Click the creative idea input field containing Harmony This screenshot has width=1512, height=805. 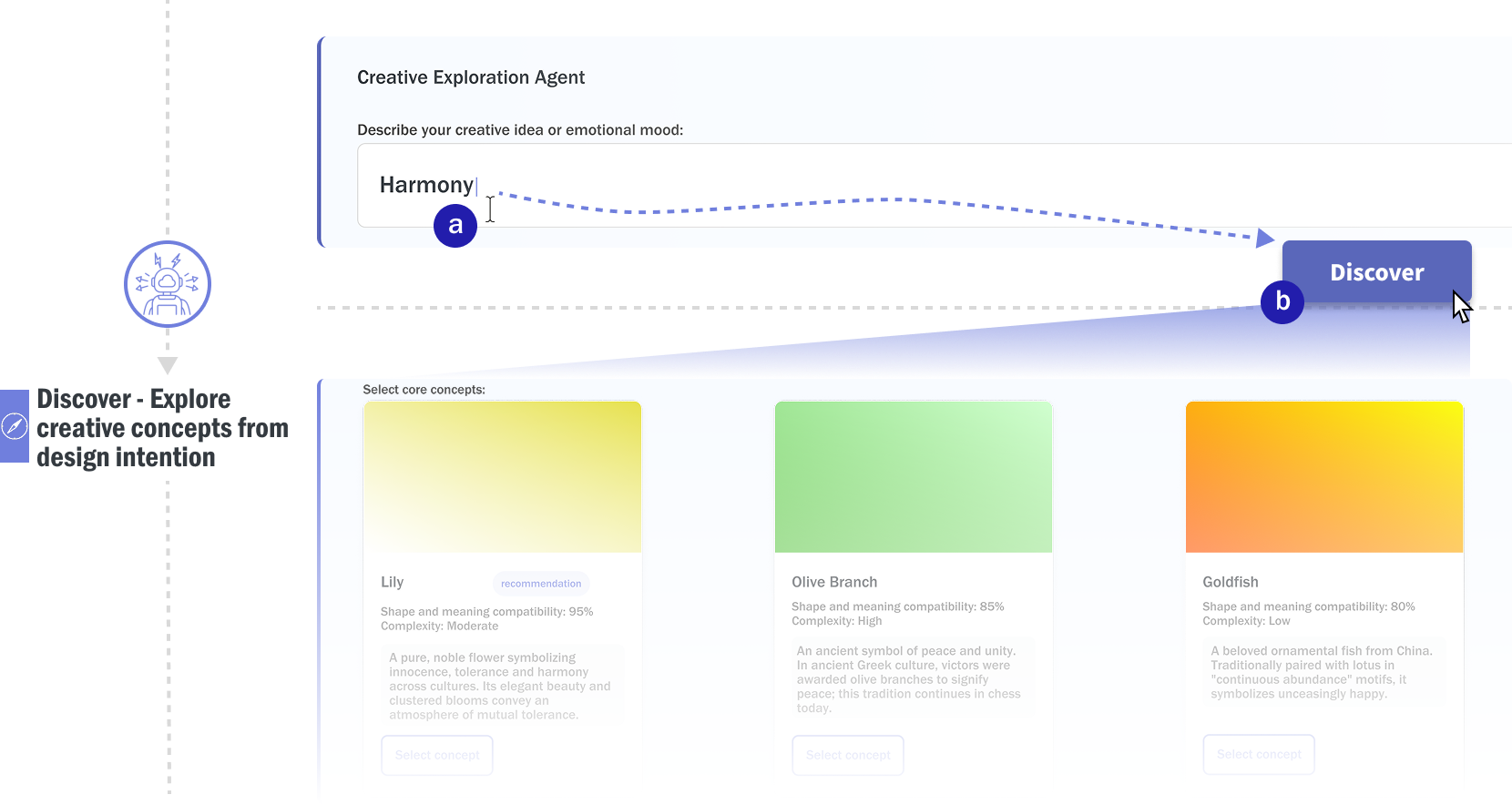point(935,185)
